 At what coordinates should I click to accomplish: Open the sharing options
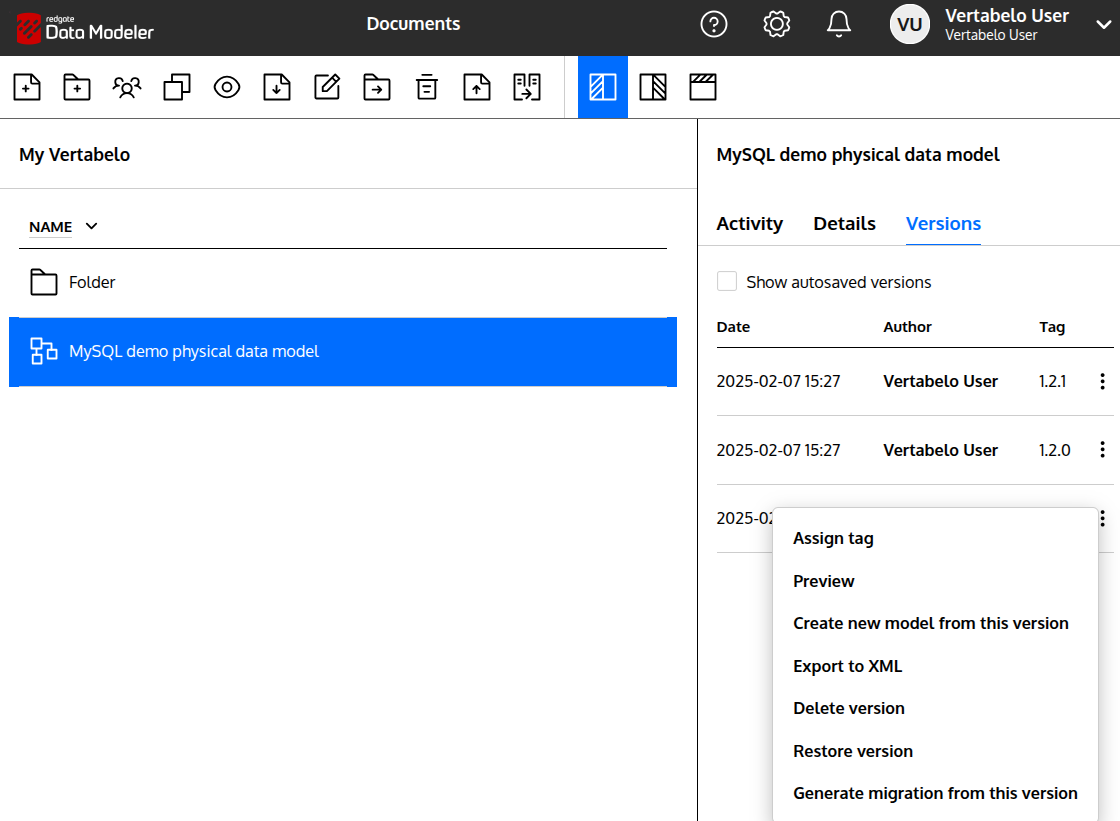click(x=127, y=87)
